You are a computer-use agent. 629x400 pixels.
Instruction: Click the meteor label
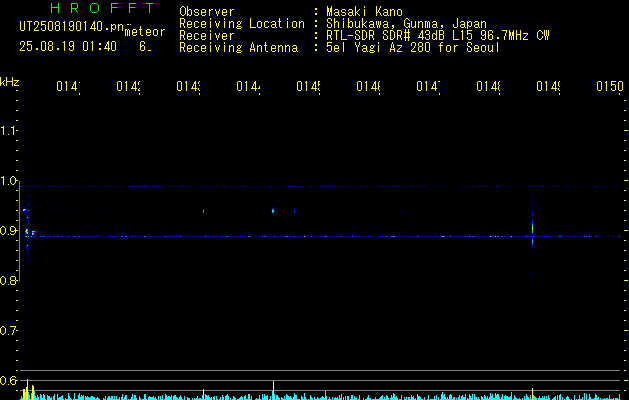(145, 32)
